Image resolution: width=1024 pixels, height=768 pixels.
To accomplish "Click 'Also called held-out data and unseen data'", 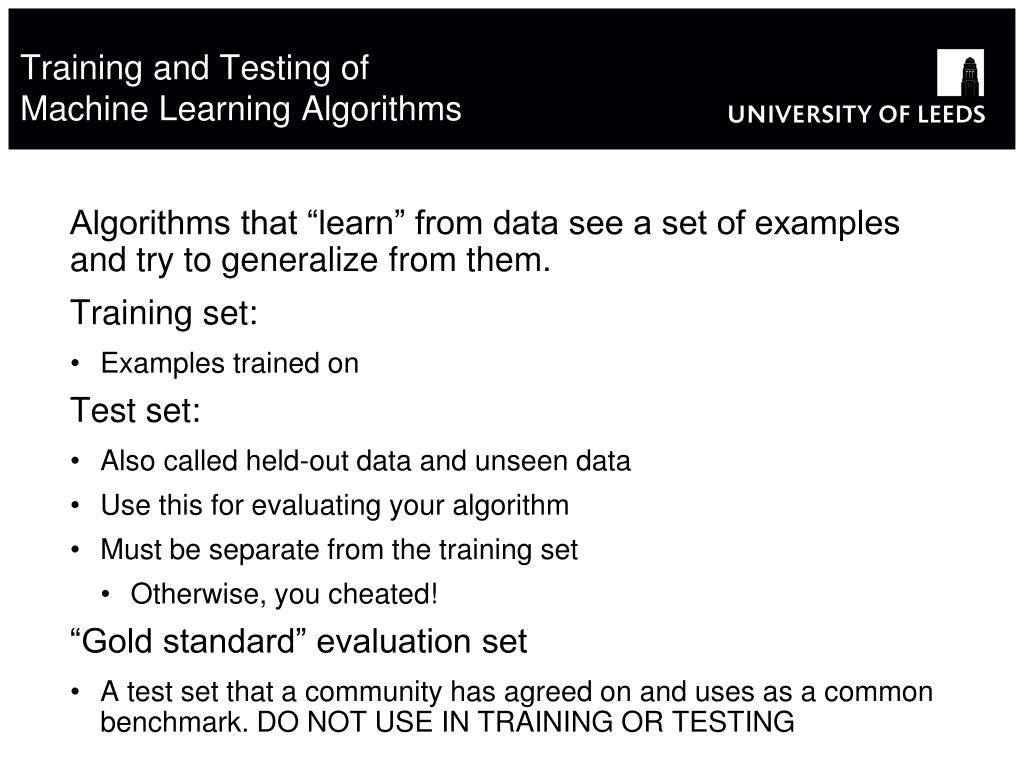I will tap(366, 460).
